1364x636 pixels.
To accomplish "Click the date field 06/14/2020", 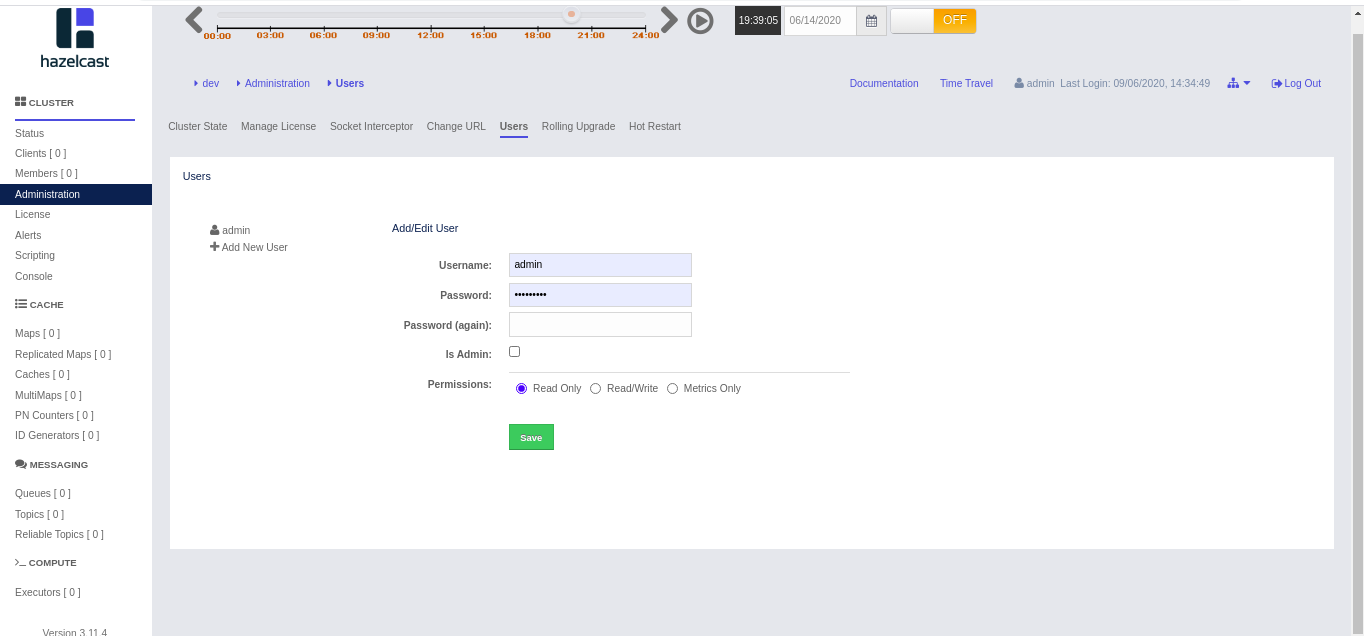I will (x=820, y=21).
